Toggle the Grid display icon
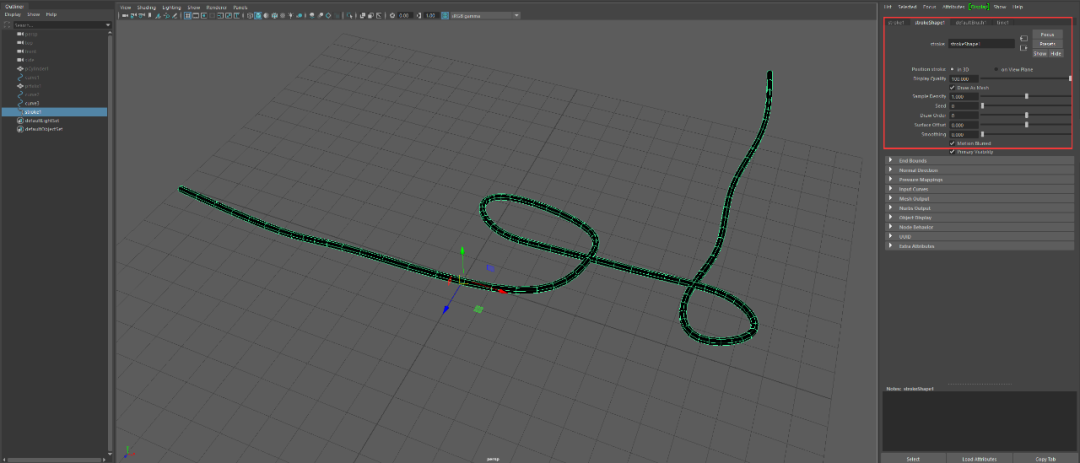 point(187,15)
